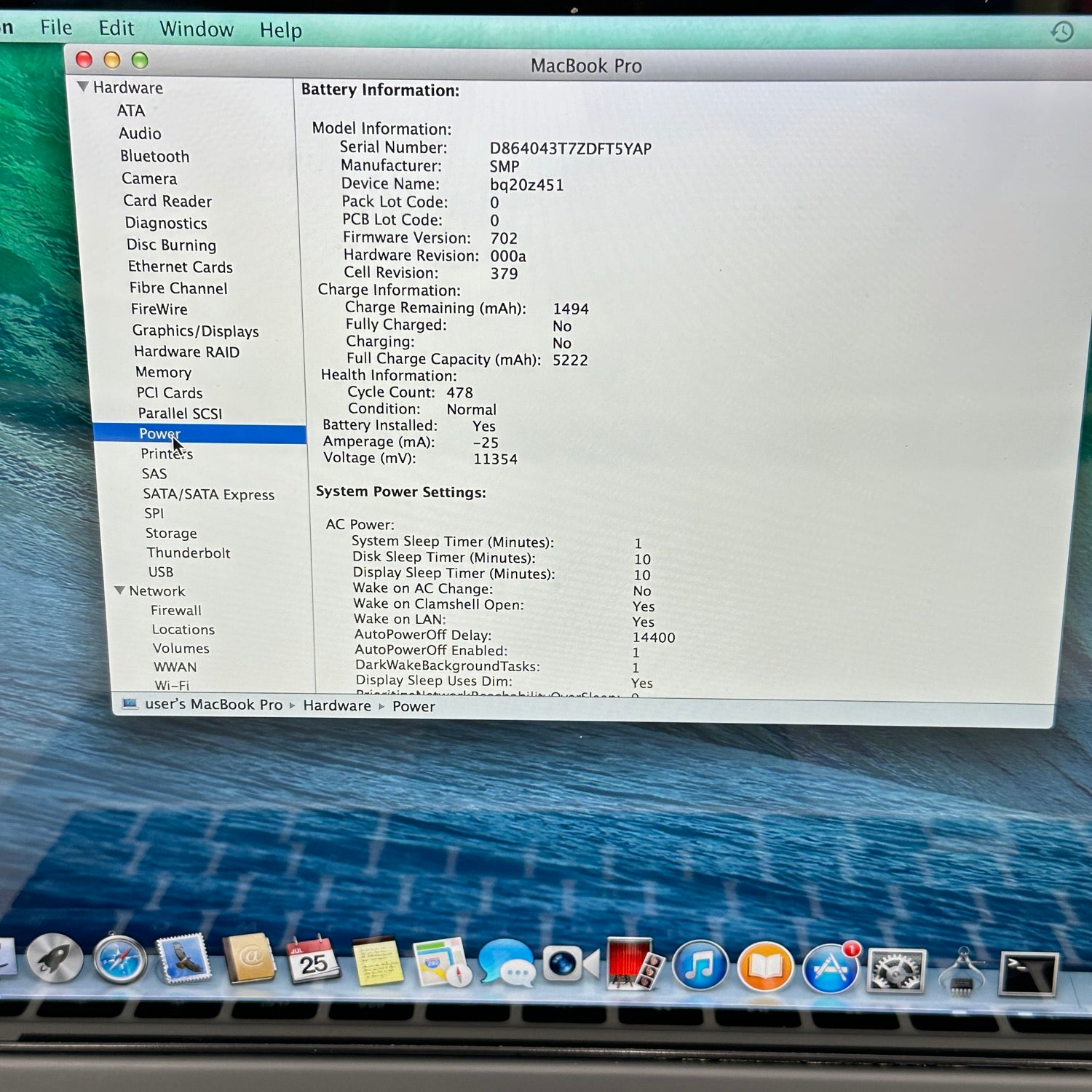Select USB in the sidebar

tap(161, 572)
